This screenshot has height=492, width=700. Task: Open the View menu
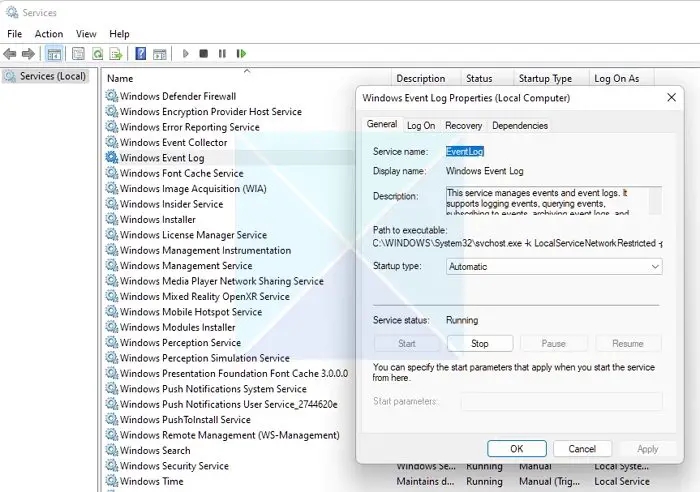86,34
